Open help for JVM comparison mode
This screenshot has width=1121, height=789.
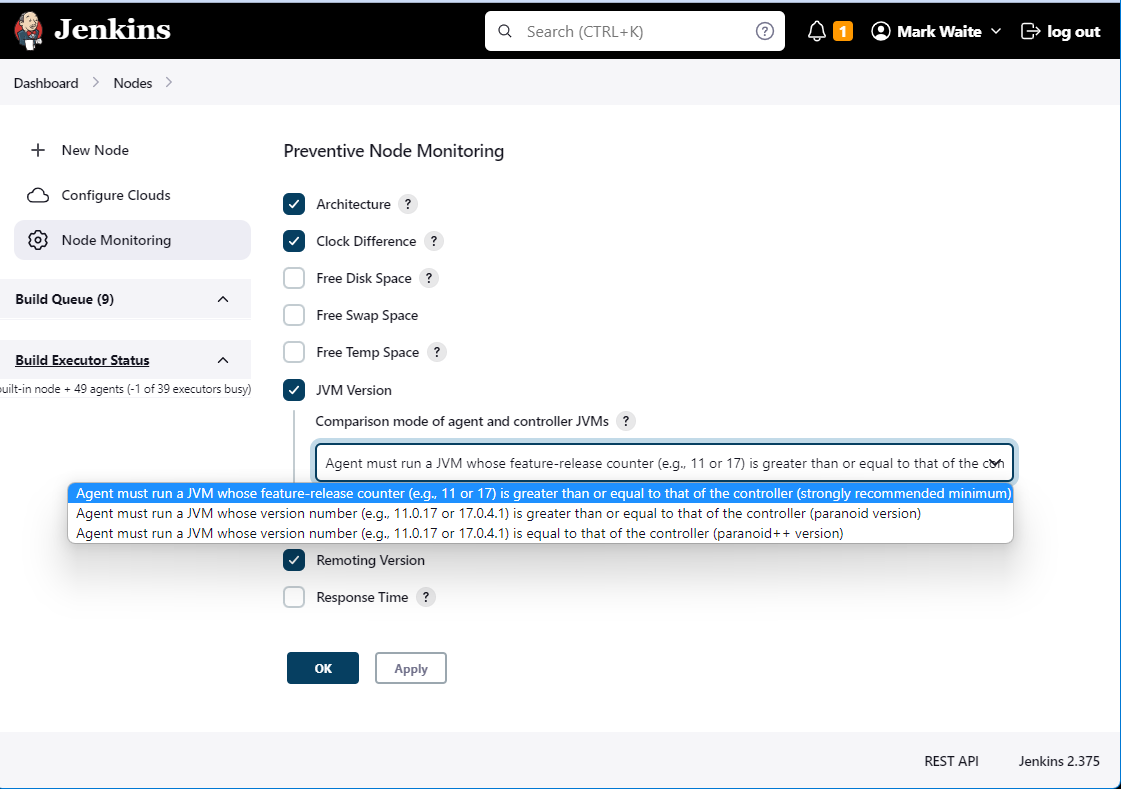click(626, 422)
